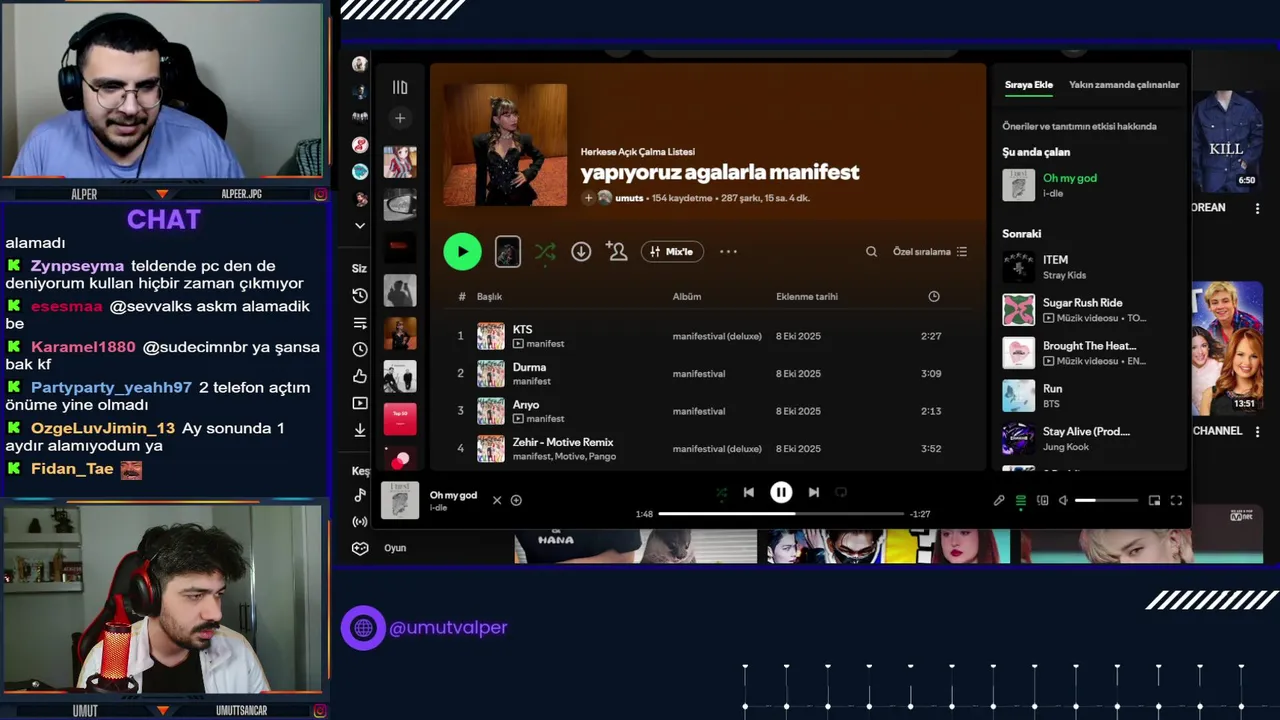
Task: Open the Music note icon in sidebar
Action: click(360, 495)
